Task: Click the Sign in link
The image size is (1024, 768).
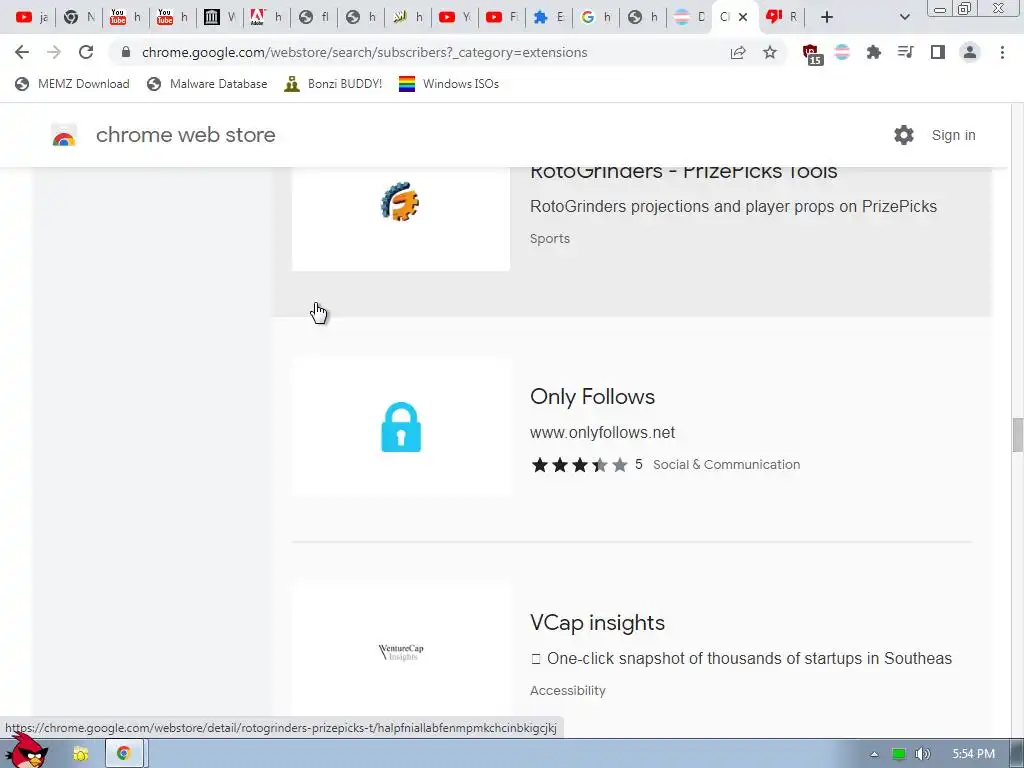Action: pyautogui.click(x=953, y=135)
